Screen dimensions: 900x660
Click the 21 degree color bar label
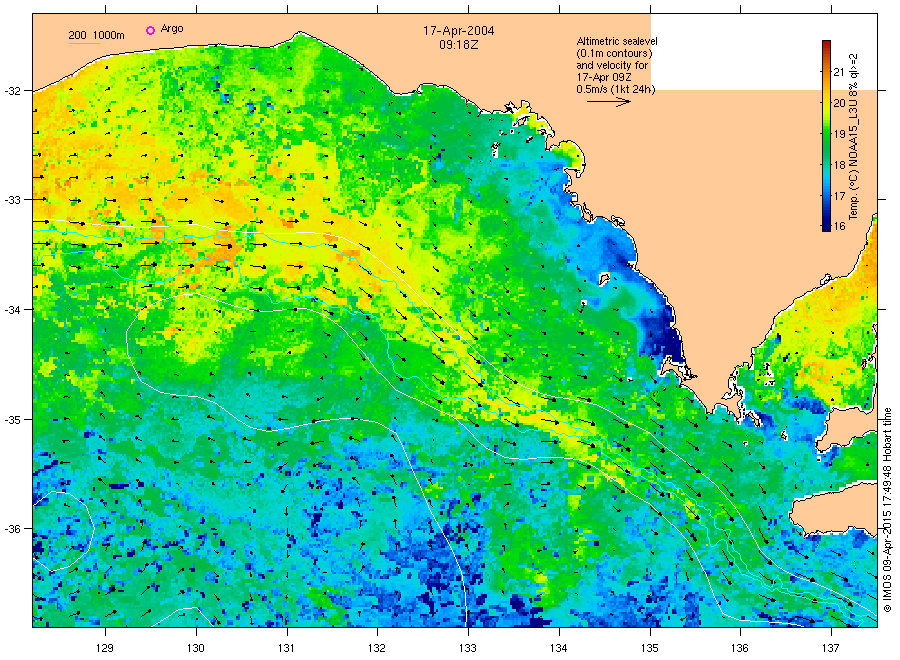tap(839, 72)
